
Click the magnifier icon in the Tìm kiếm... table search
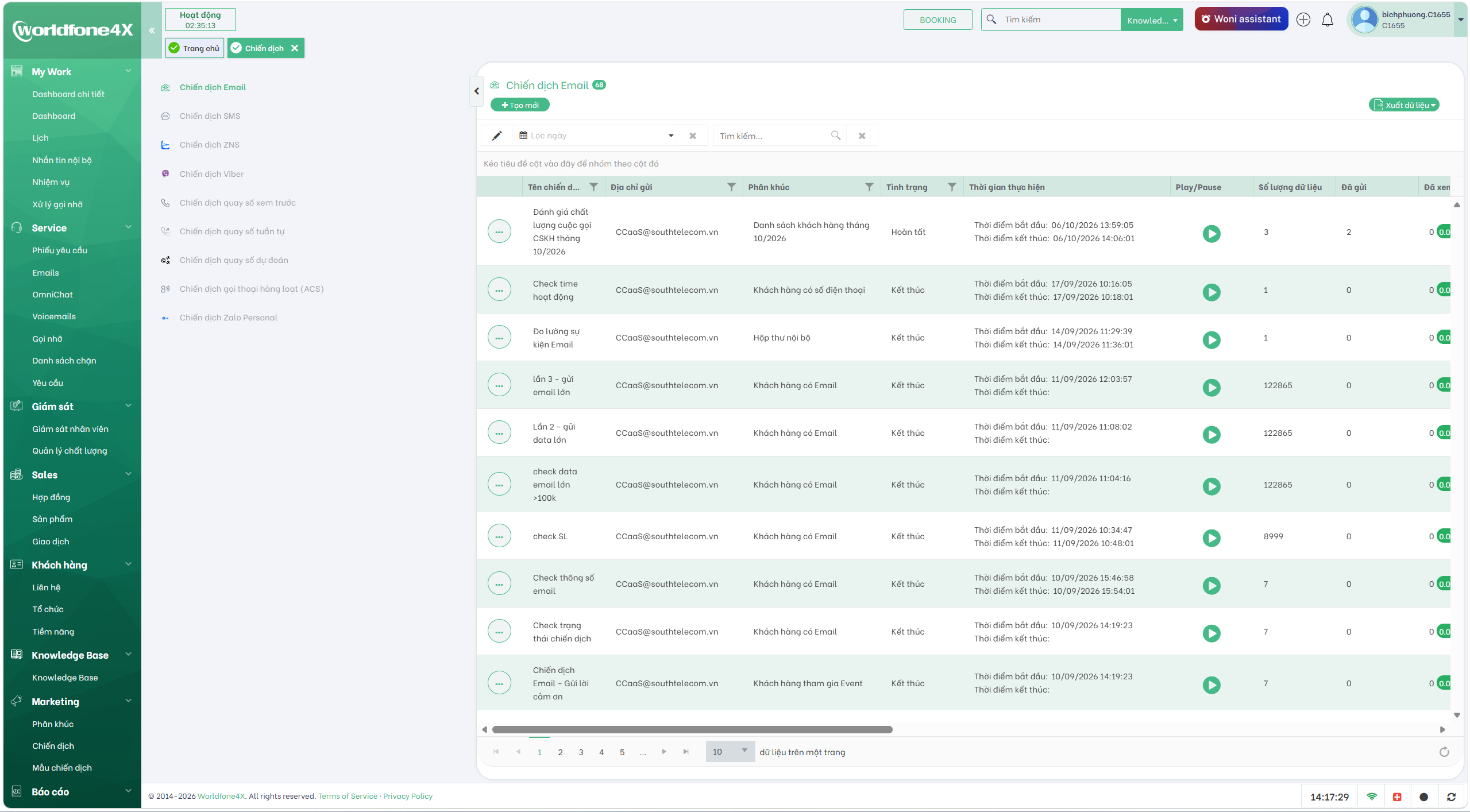point(836,136)
